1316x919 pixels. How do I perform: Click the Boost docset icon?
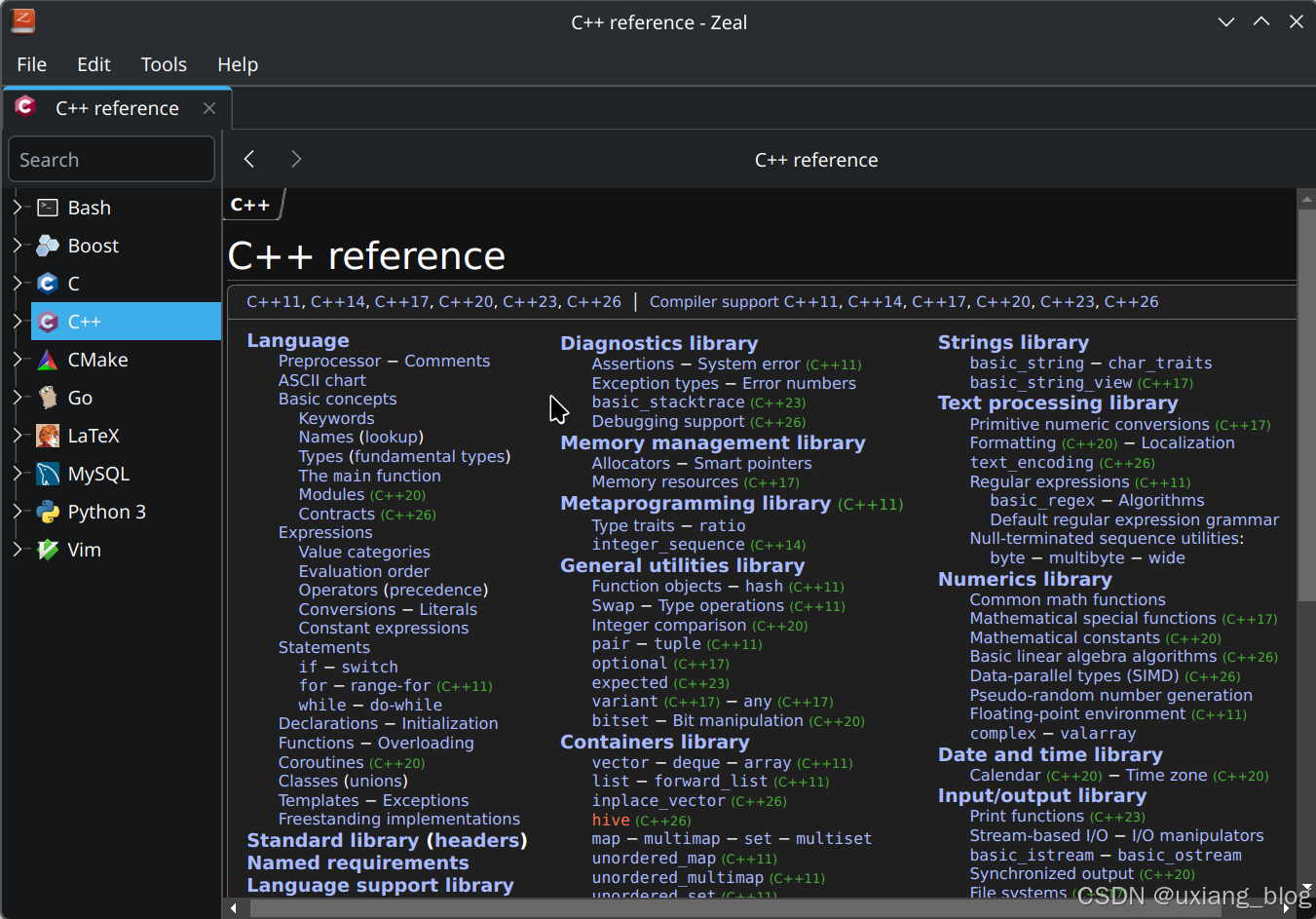click(x=48, y=246)
